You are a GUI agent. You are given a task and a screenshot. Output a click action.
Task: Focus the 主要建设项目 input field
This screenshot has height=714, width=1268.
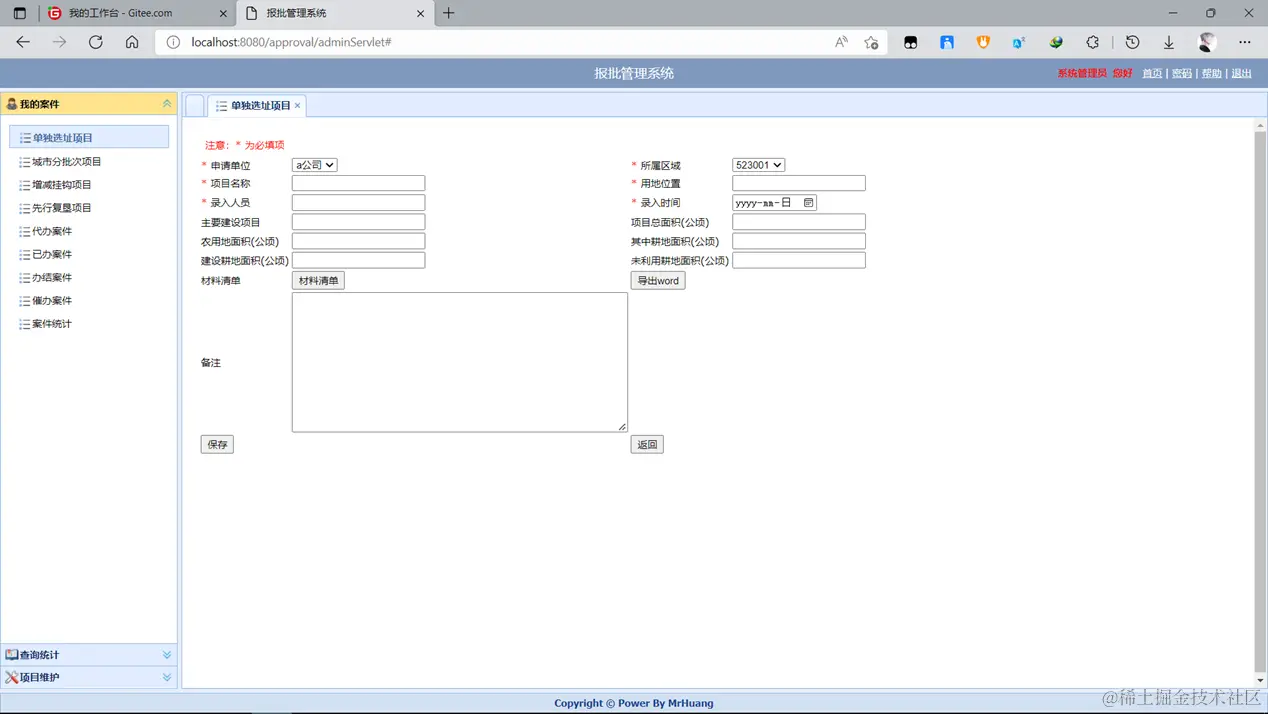click(358, 222)
